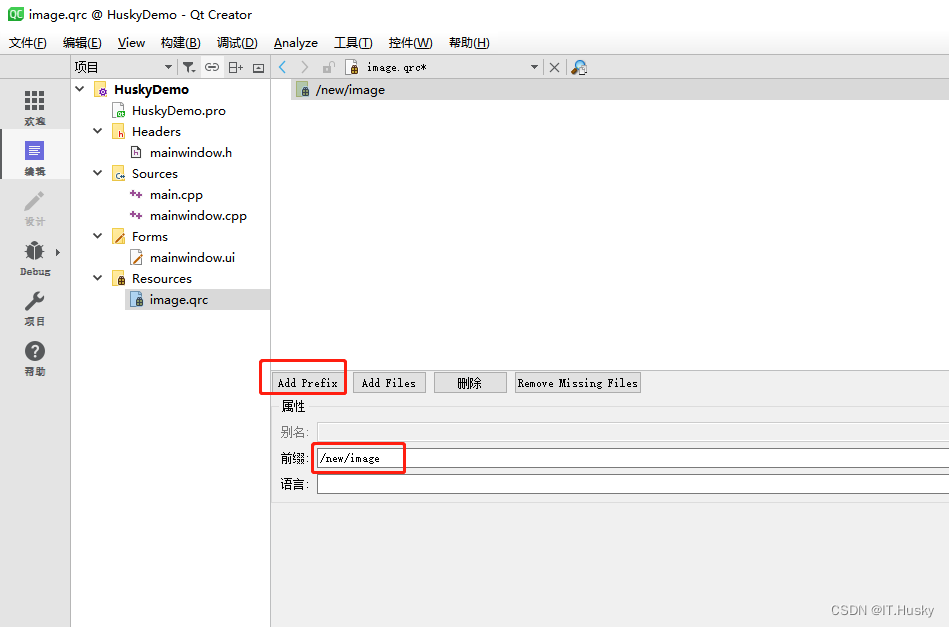This screenshot has height=627, width=949.
Task: Click the split panel icon
Action: (235, 67)
